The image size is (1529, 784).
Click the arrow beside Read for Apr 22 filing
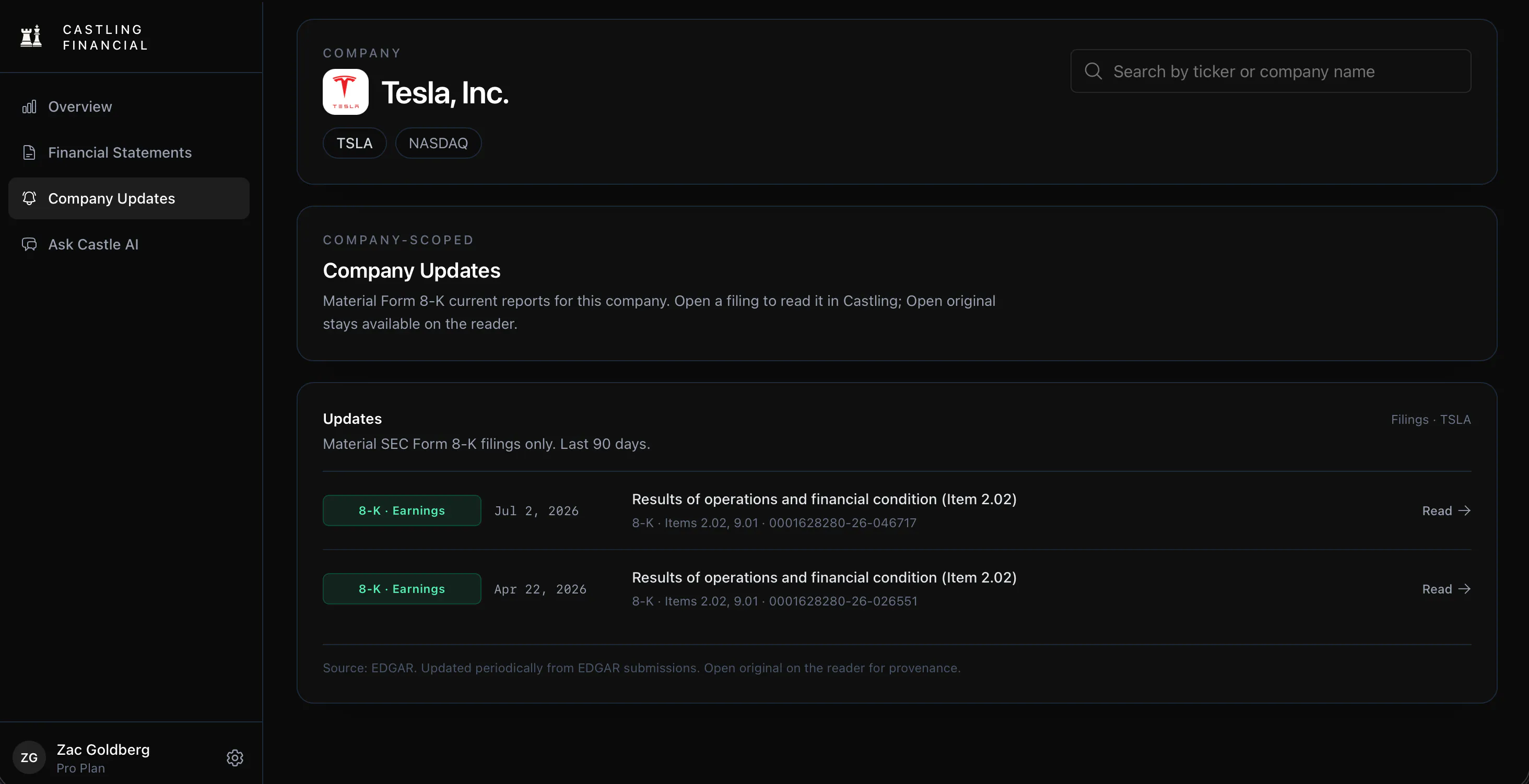(x=1465, y=589)
